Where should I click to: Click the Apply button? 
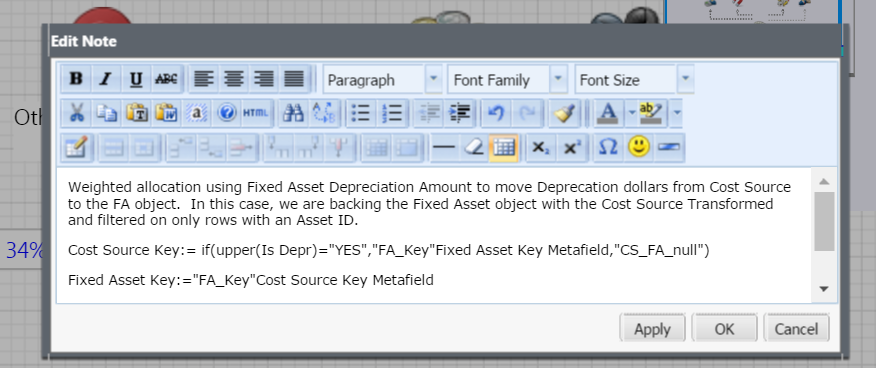(653, 329)
